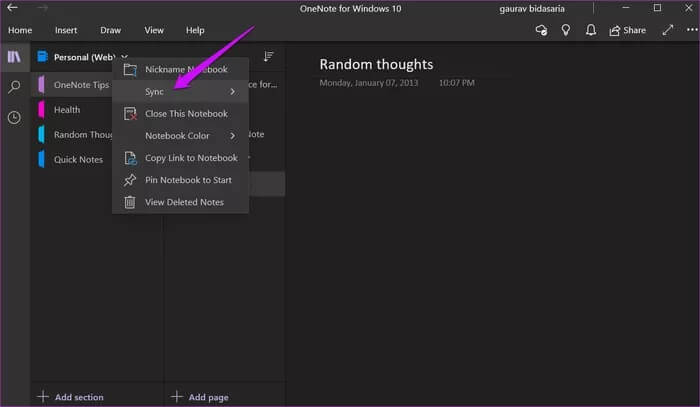Image resolution: width=700 pixels, height=407 pixels.
Task: Open the search magnifier in the sidebar
Action: pos(14,87)
